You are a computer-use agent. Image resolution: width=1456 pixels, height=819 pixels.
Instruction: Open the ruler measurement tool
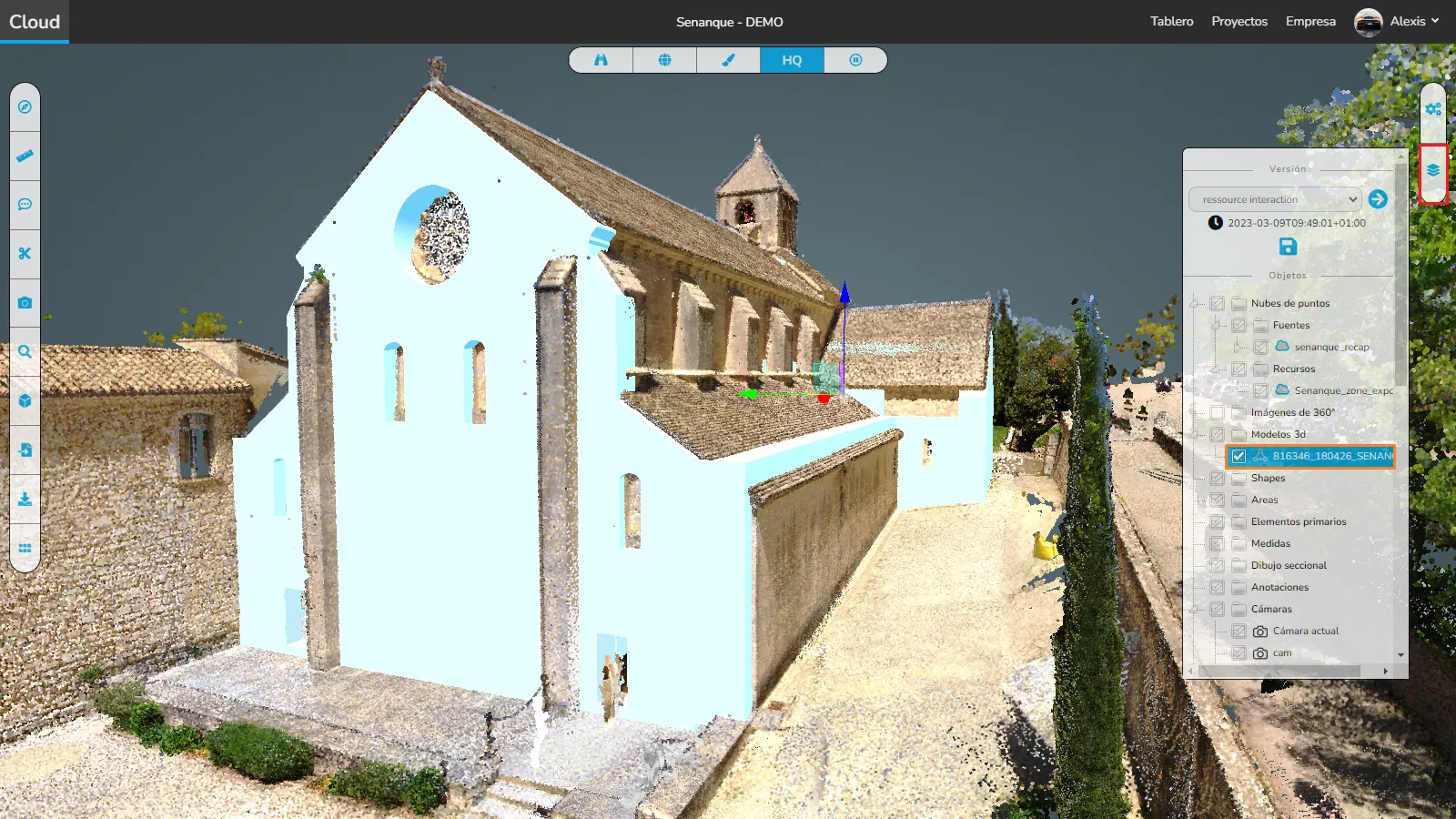coord(25,156)
